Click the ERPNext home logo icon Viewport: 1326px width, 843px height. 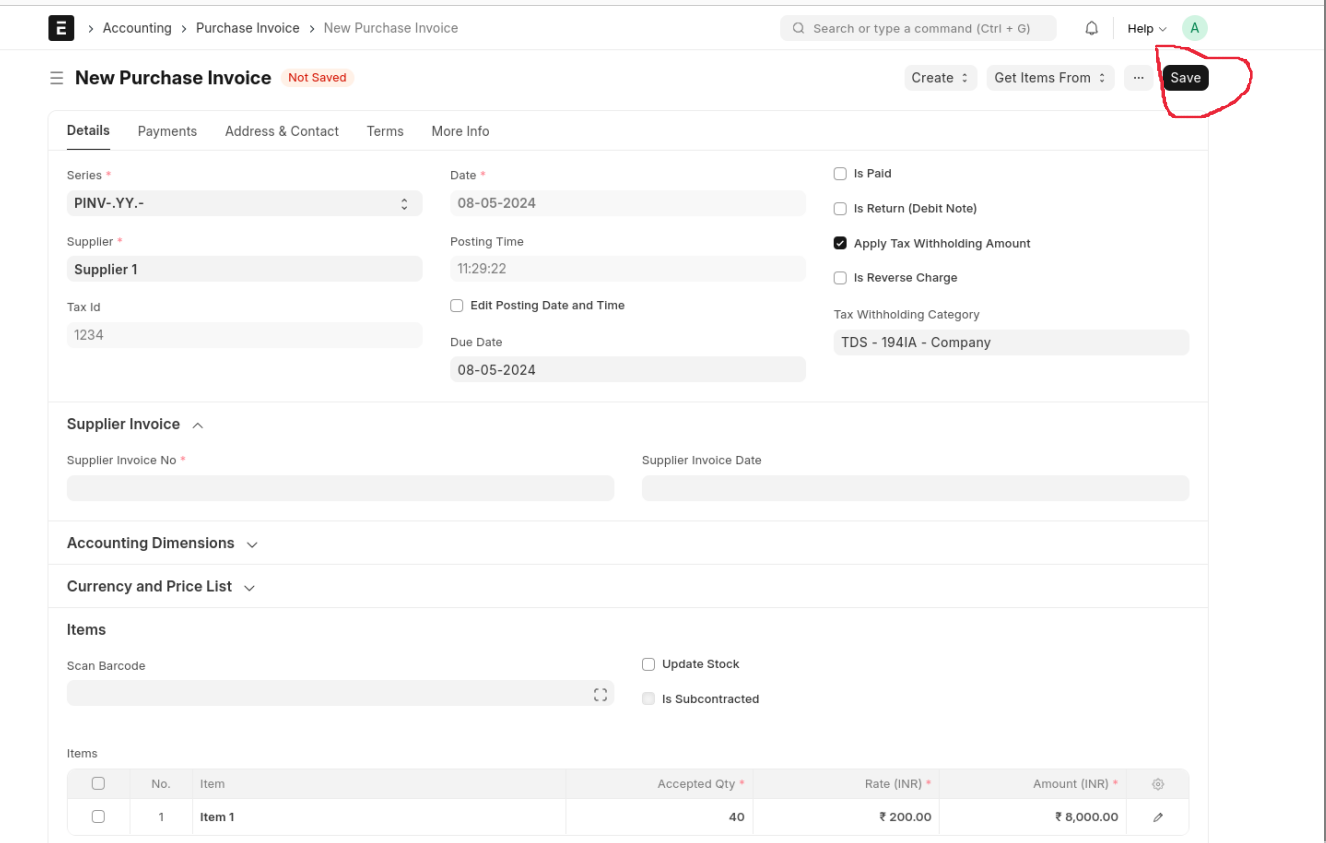coord(61,28)
